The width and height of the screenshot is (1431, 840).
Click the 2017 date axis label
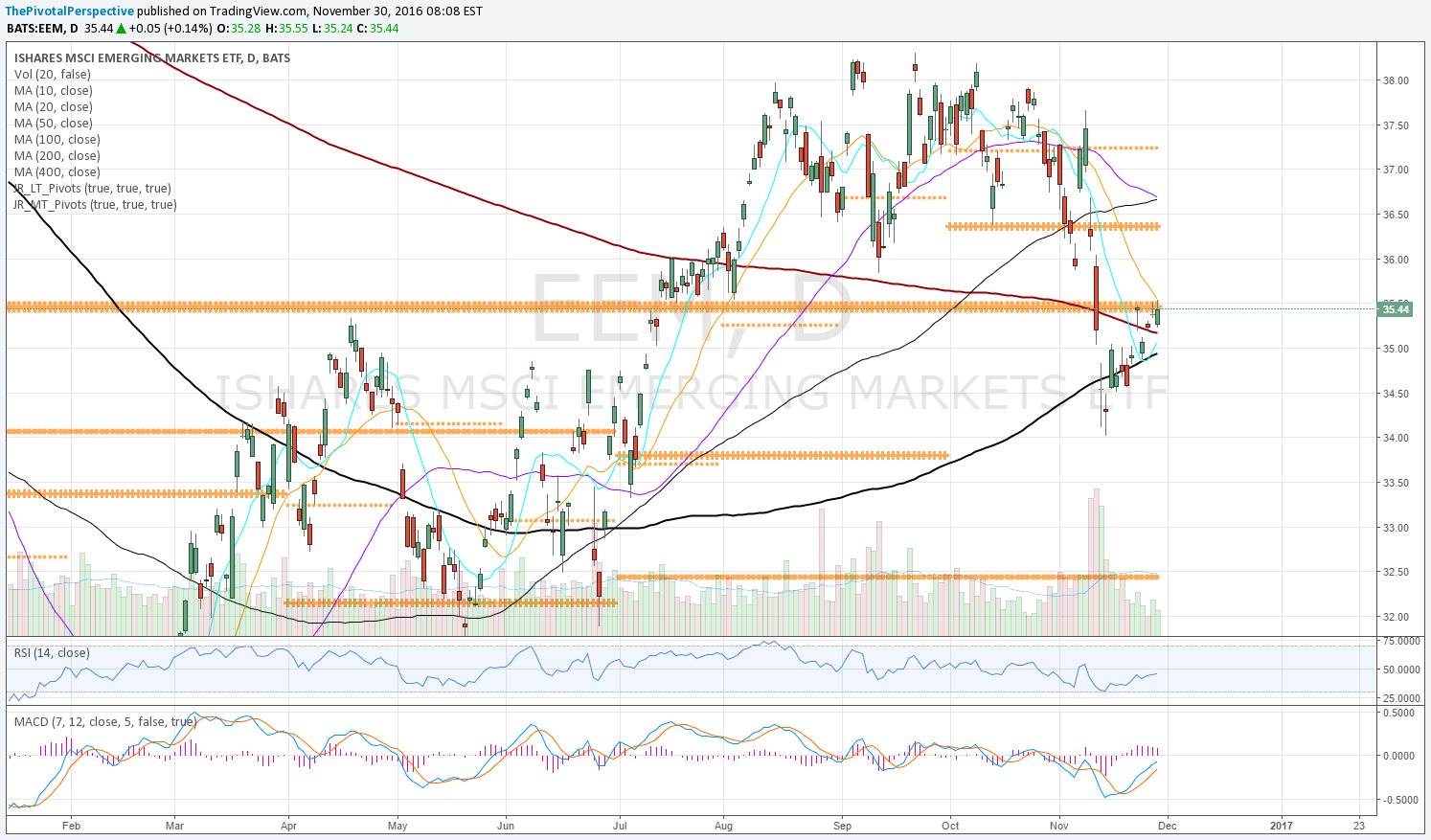[1281, 825]
